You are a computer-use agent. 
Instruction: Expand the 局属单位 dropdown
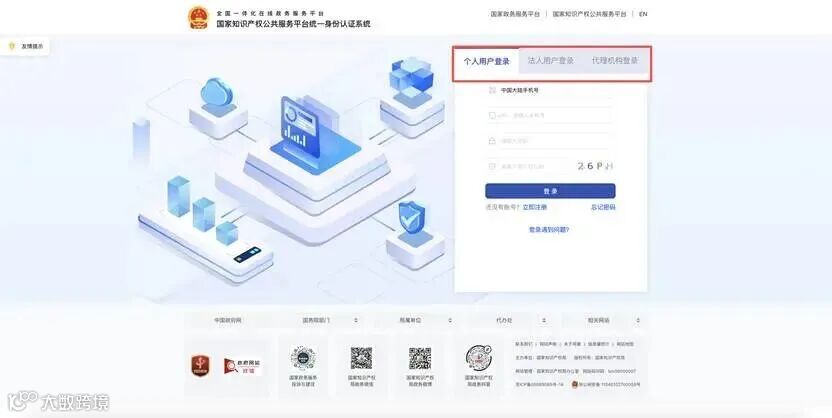click(x=416, y=320)
